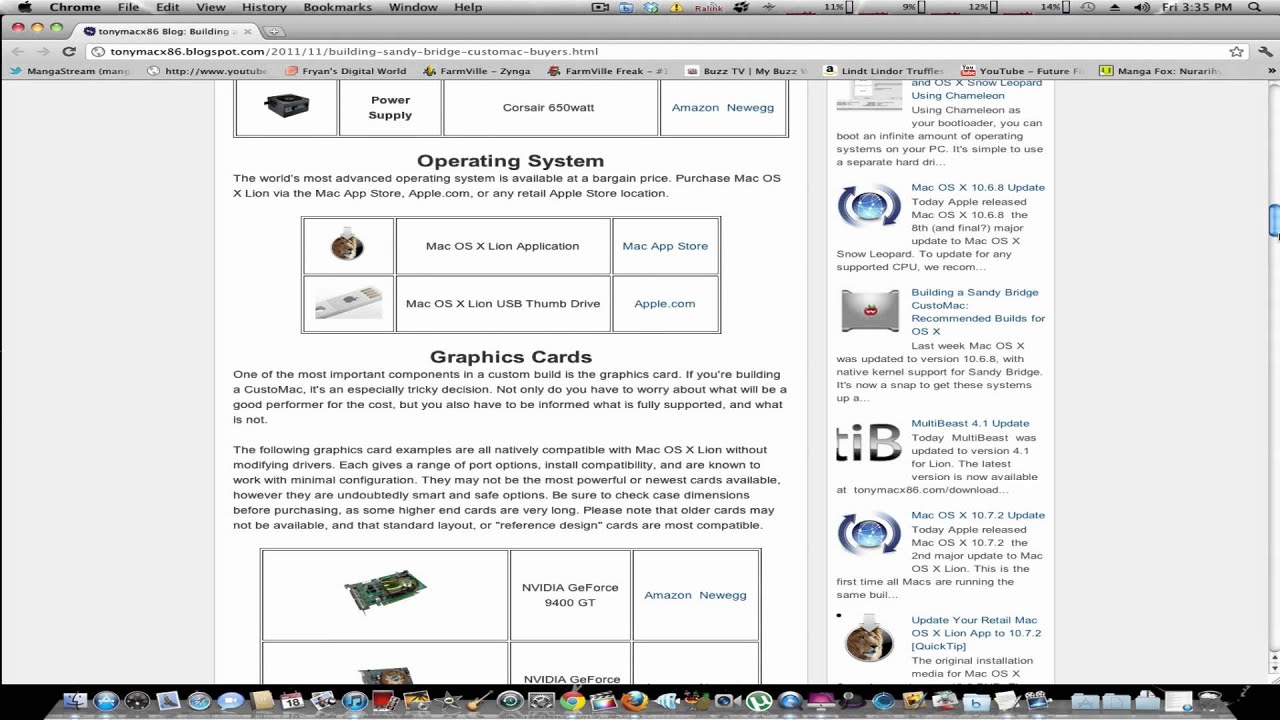Follow the Mac App Store link
The width and height of the screenshot is (1280, 720).
(665, 246)
